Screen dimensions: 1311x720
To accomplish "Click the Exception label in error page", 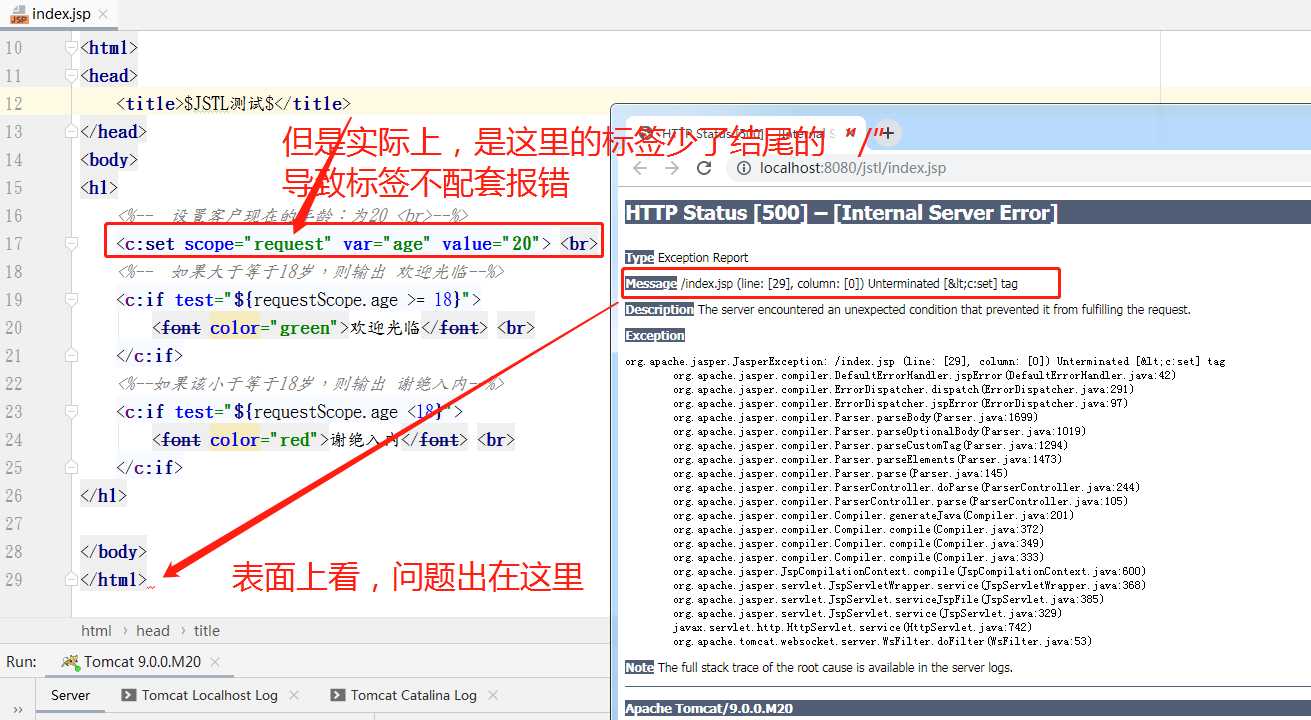I will point(655,335).
